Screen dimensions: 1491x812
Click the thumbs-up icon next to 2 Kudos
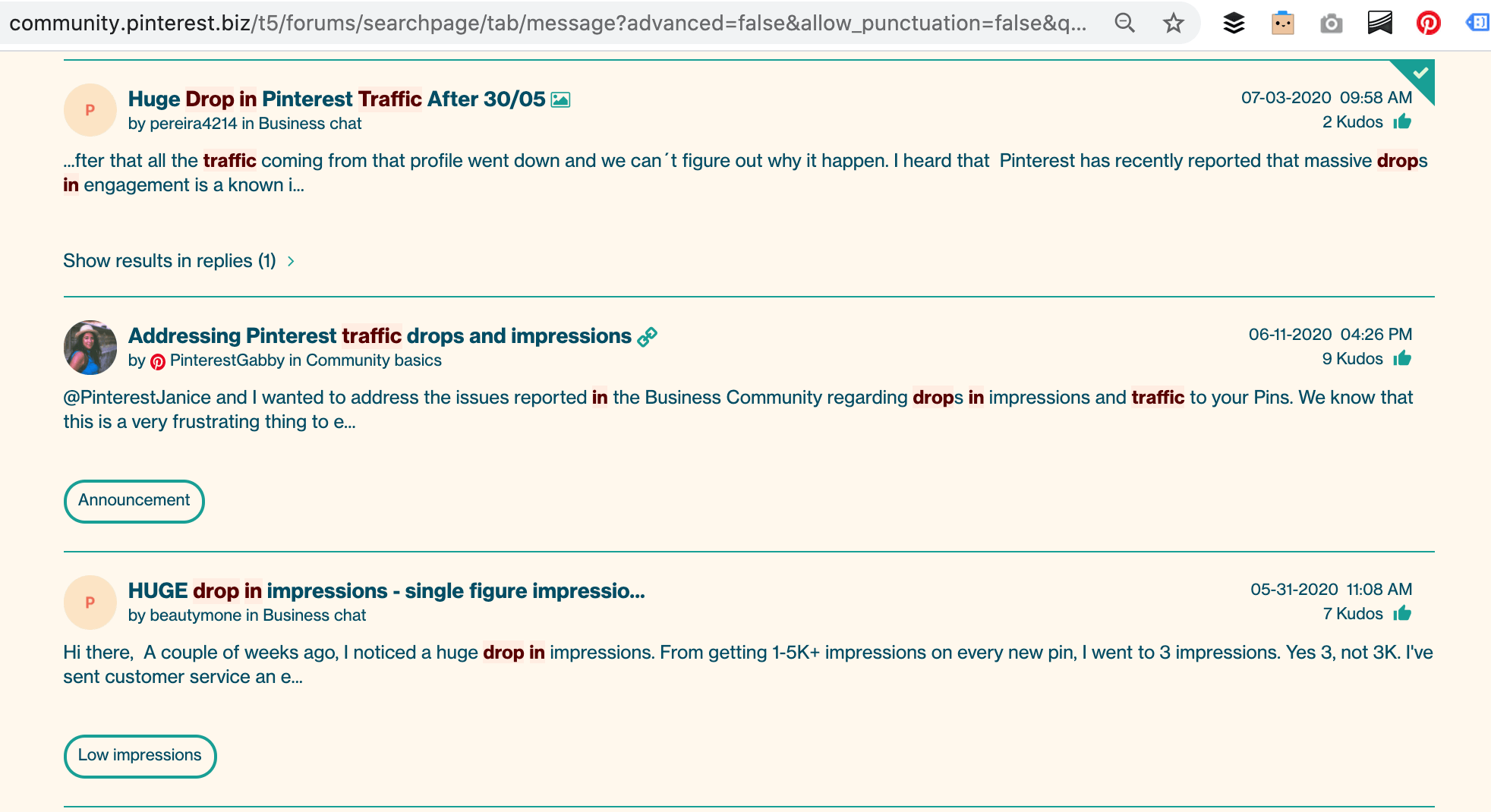(1402, 121)
